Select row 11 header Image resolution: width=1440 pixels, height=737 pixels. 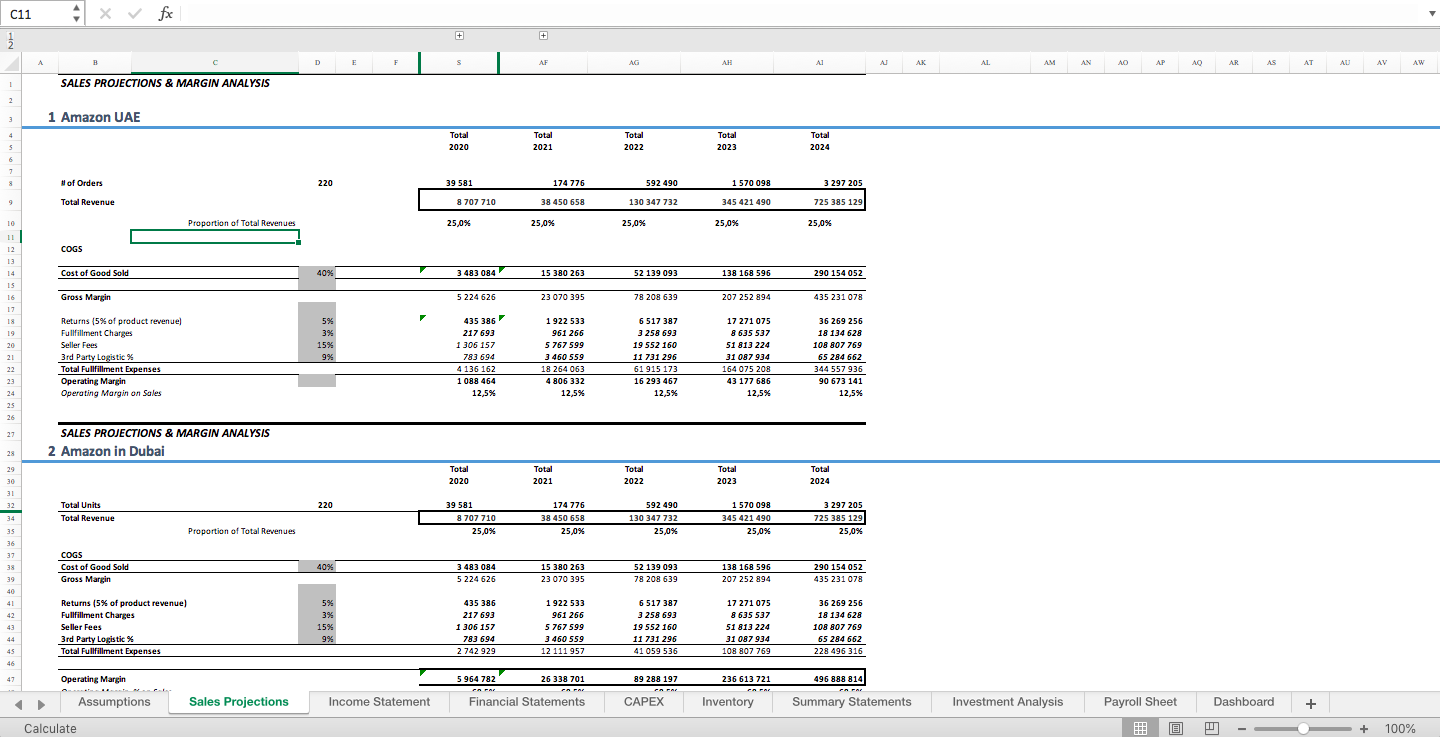pyautogui.click(x=10, y=237)
